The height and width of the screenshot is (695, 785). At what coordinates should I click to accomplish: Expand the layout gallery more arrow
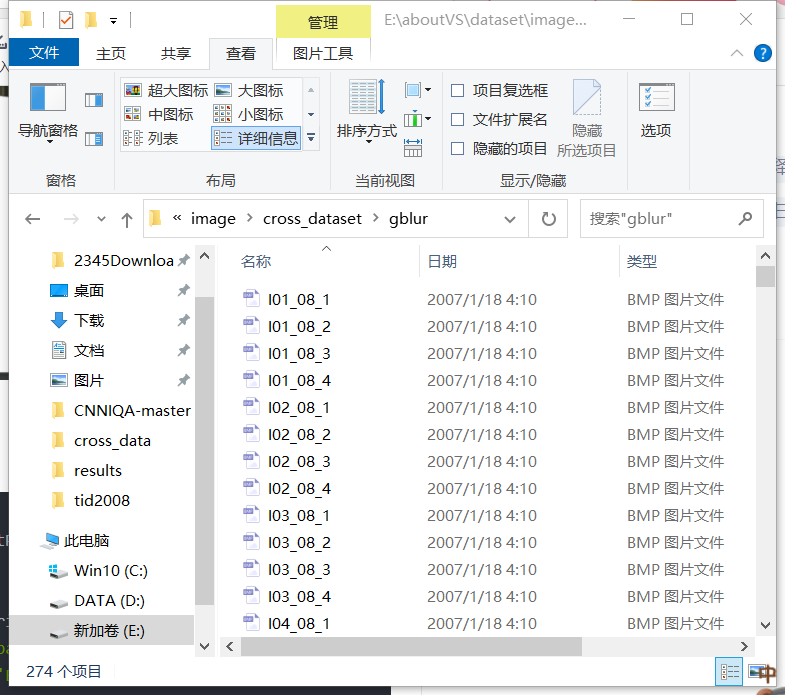coord(311,137)
